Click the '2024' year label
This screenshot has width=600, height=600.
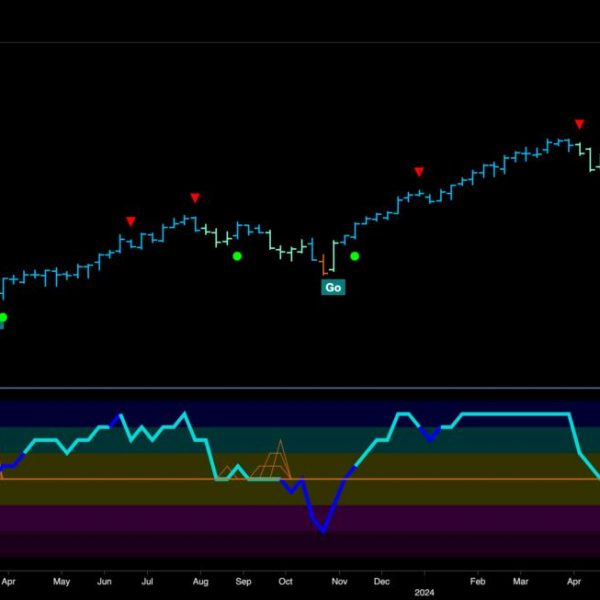[x=424, y=593]
